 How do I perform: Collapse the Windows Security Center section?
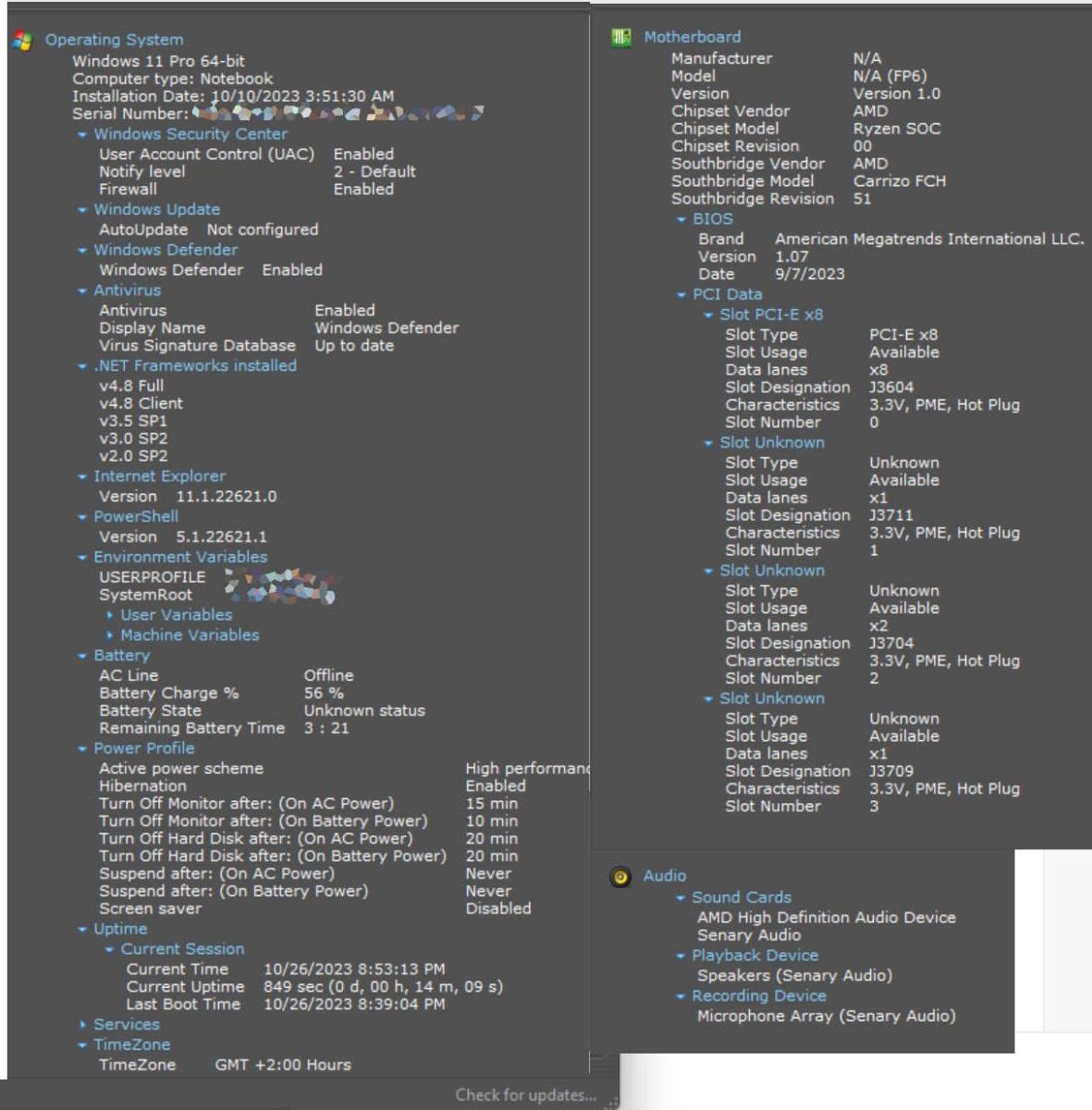[82, 135]
